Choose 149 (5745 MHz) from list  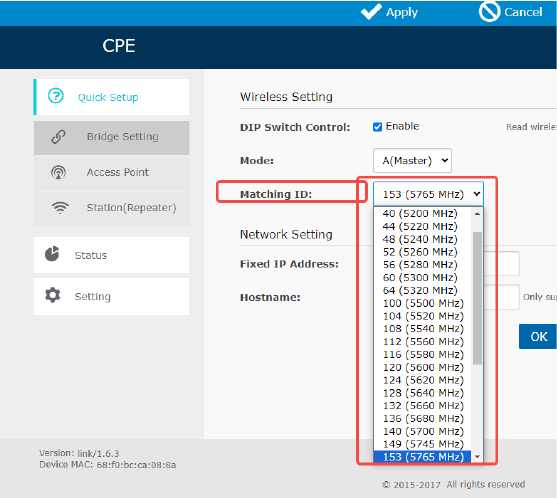(x=423, y=444)
